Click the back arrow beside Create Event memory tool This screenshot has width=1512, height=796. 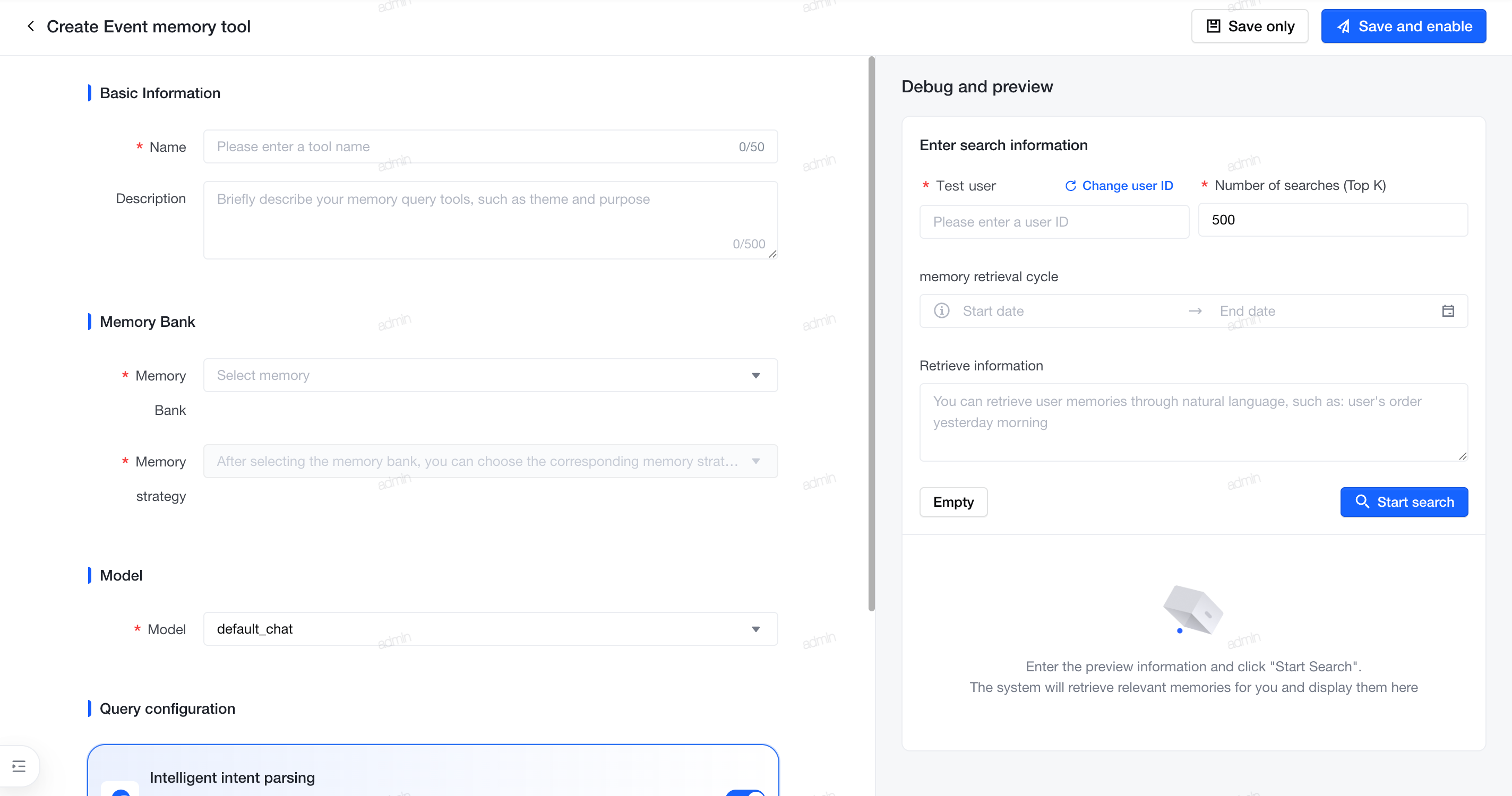[x=30, y=27]
